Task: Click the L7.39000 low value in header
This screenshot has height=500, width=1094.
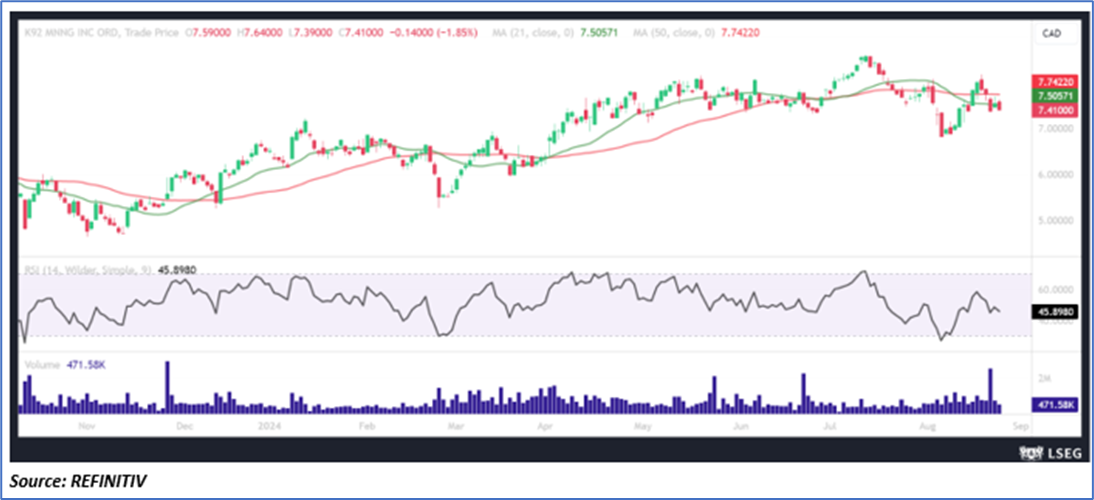Action: [310, 33]
